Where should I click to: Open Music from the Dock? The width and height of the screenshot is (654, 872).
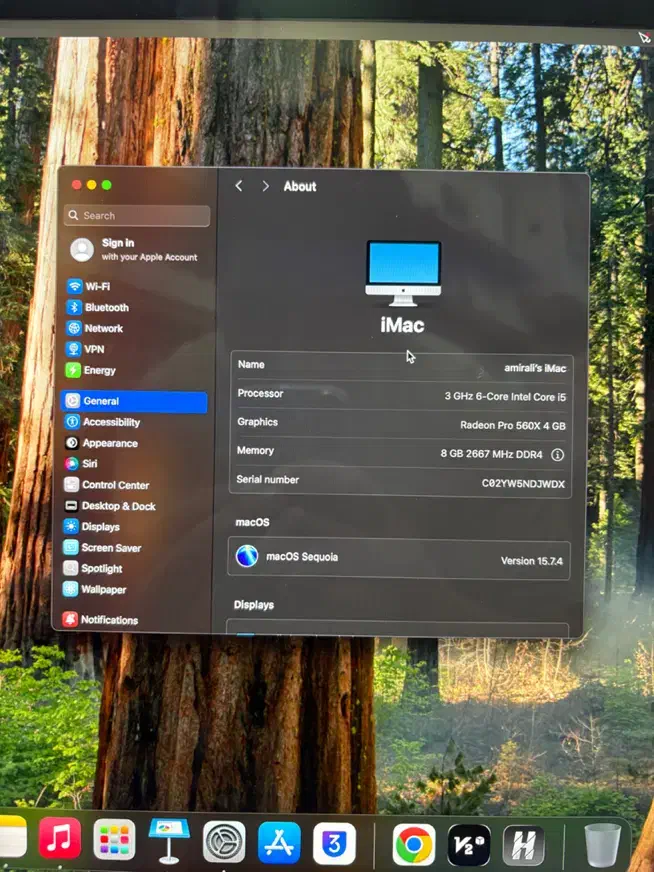tap(60, 839)
